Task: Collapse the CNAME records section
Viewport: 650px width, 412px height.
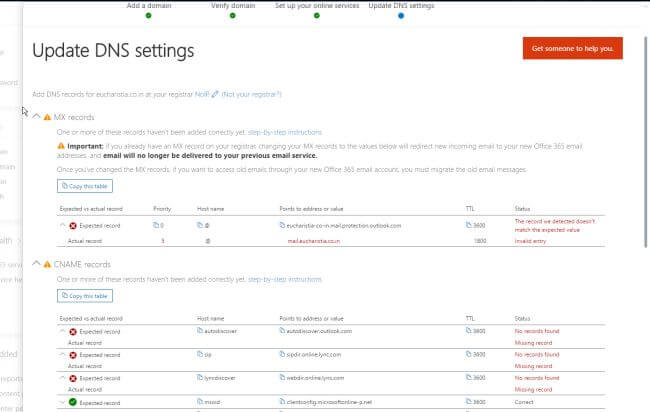Action: (x=36, y=264)
